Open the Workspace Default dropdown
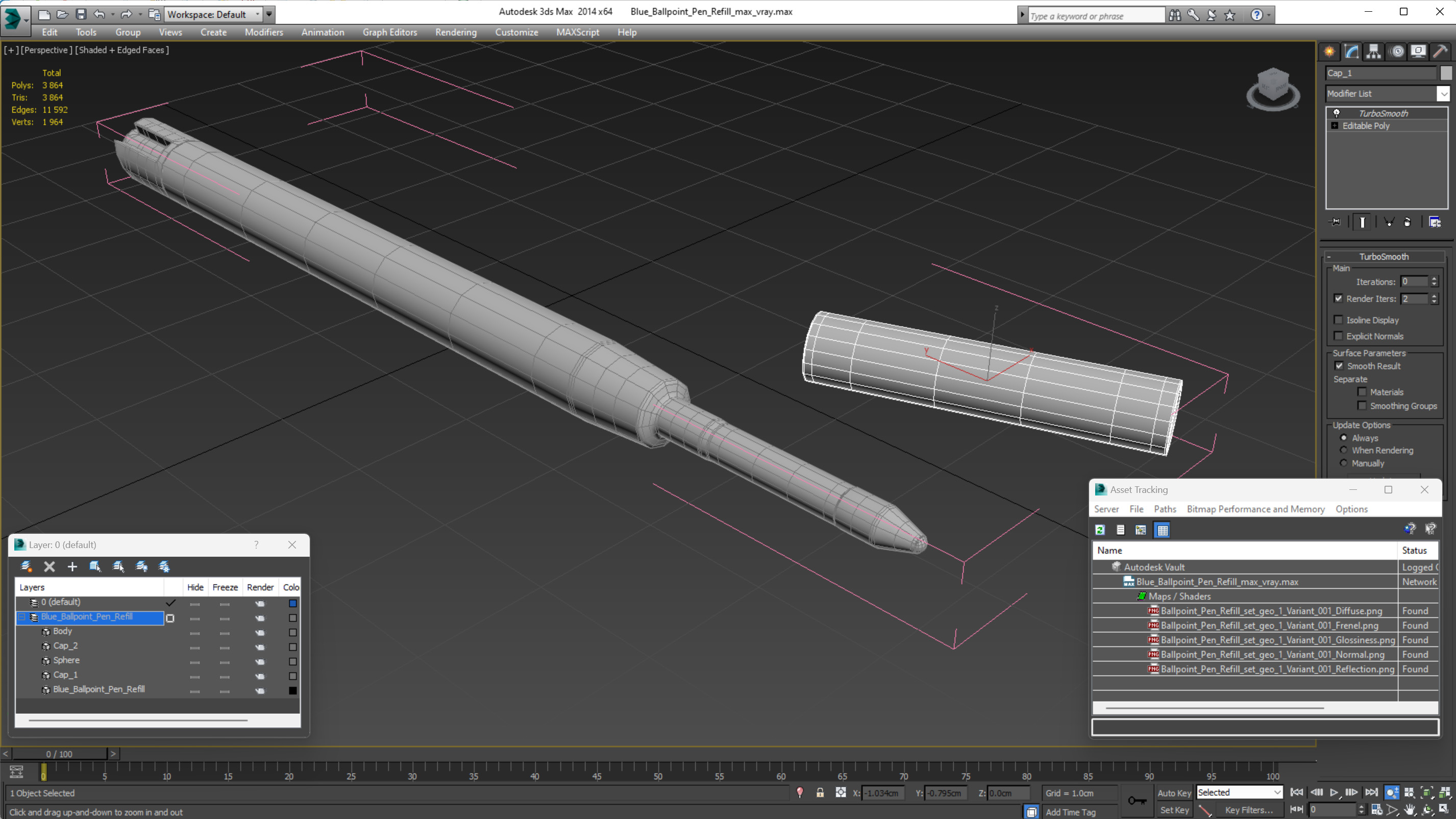The height and width of the screenshot is (819, 1456). (x=214, y=14)
